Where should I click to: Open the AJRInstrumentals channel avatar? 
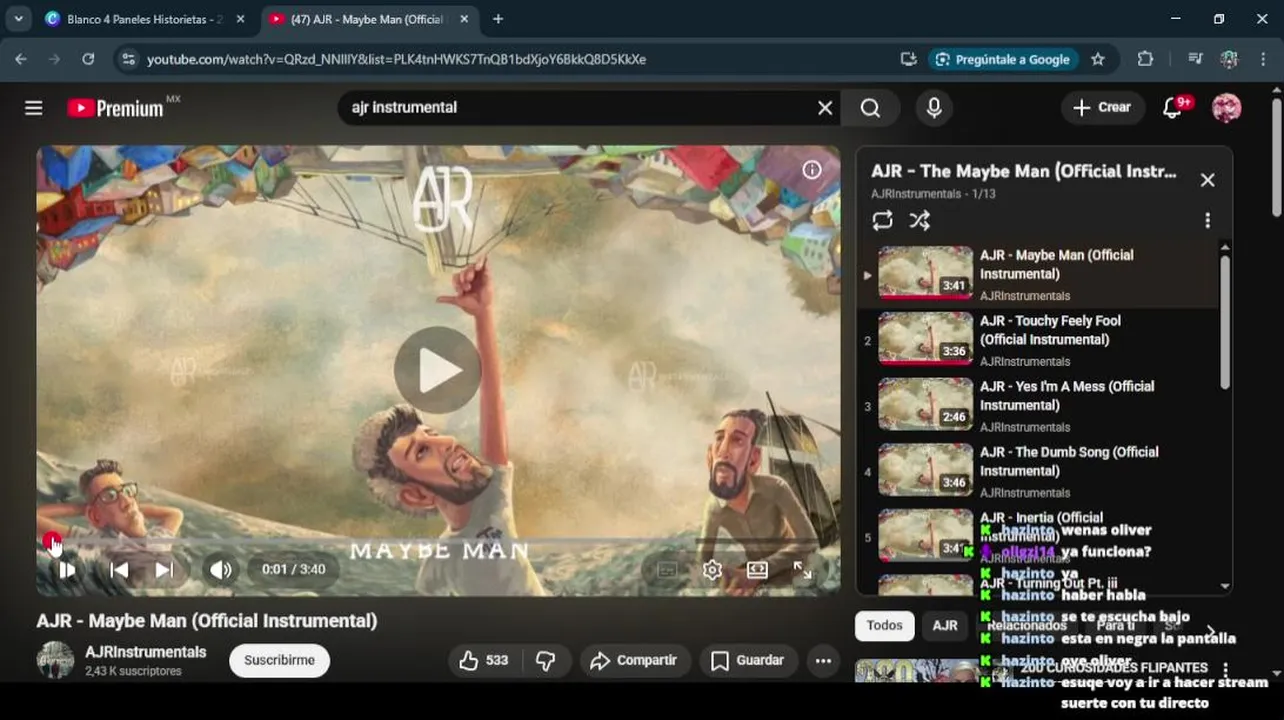pos(55,660)
